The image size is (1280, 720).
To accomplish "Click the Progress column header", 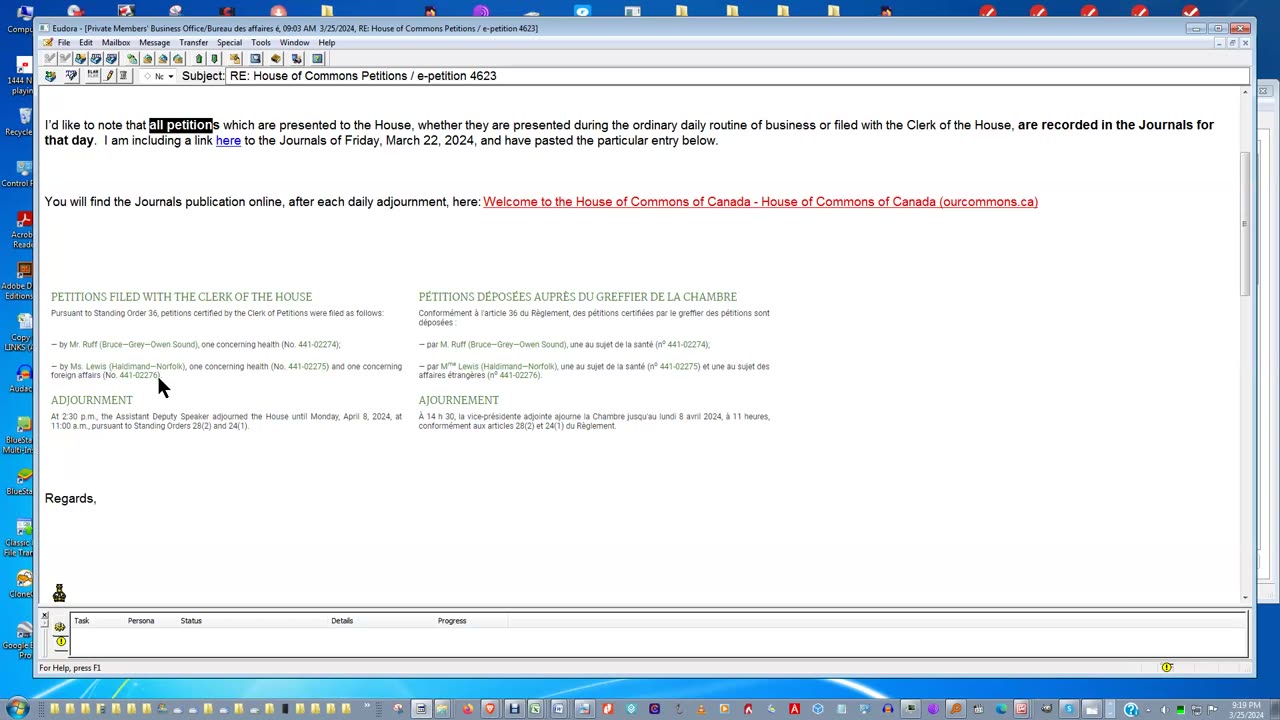I will [452, 621].
